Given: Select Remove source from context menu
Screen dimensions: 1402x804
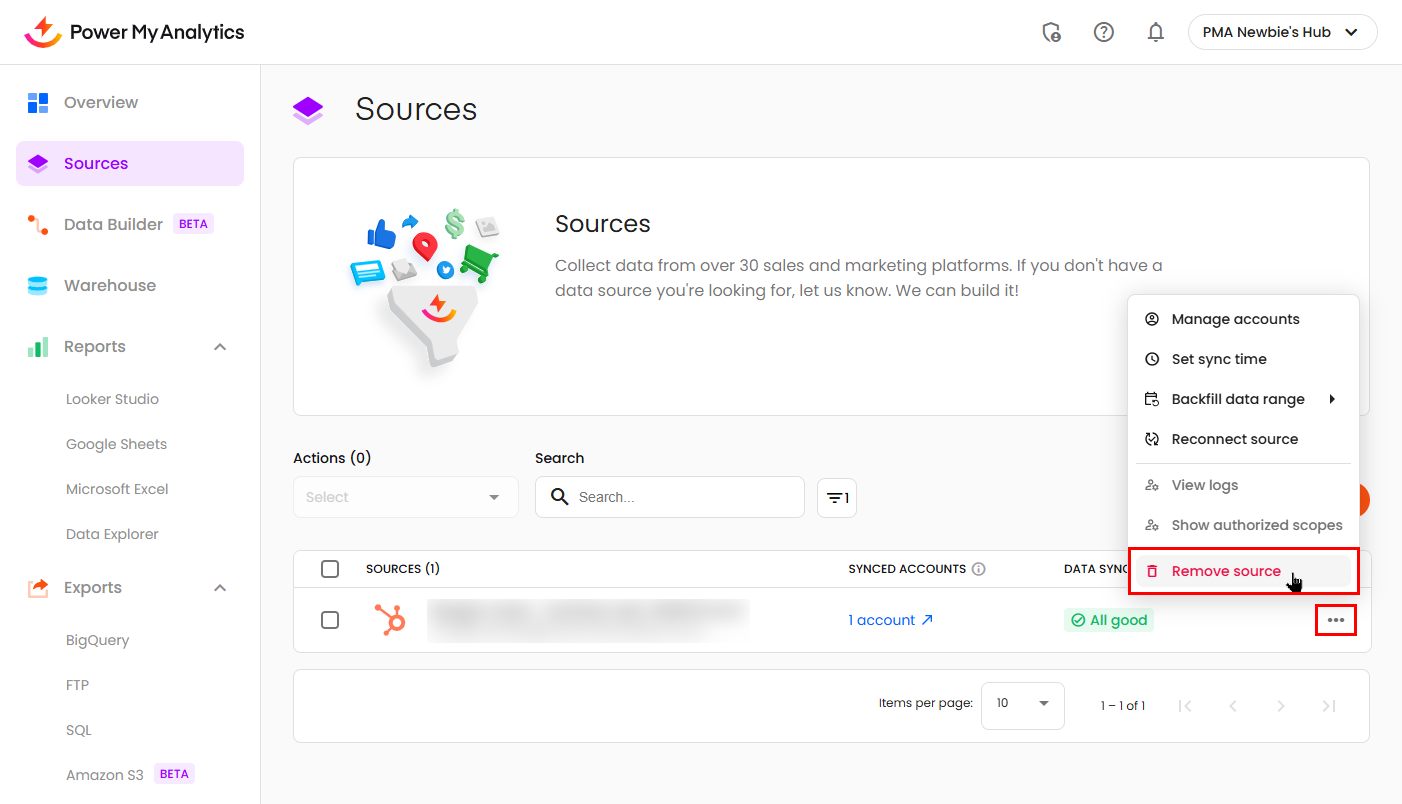Looking at the screenshot, I should (x=1226, y=571).
